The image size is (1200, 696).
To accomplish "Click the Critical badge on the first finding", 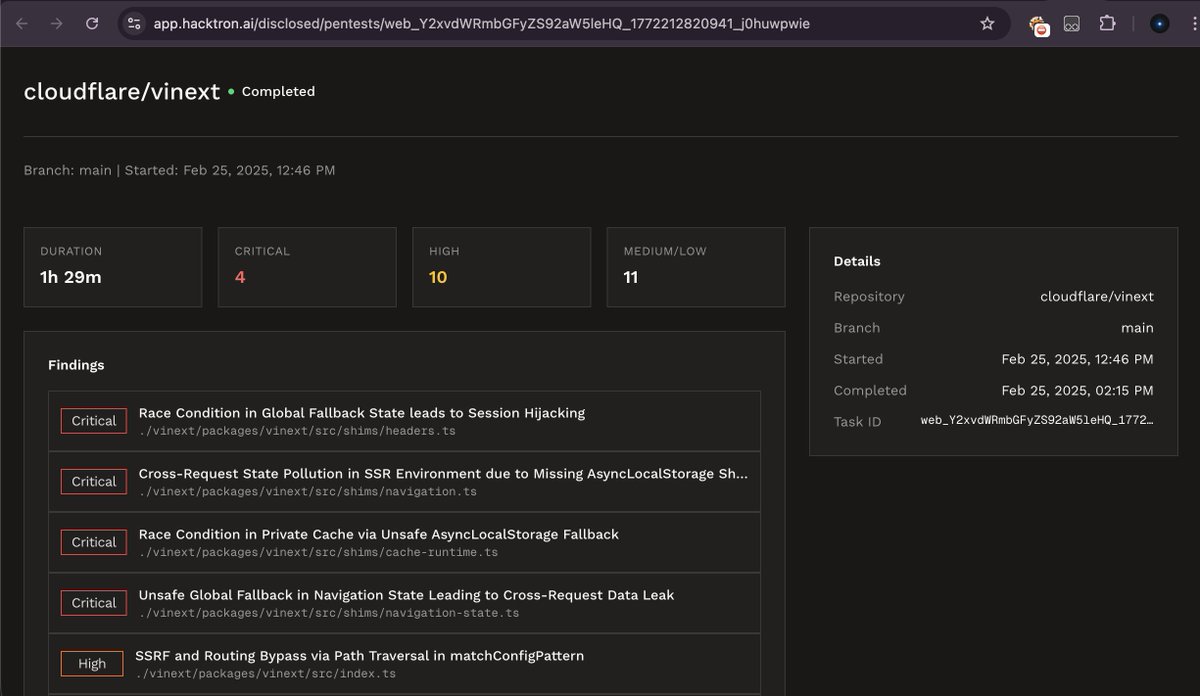I will (x=92, y=420).
